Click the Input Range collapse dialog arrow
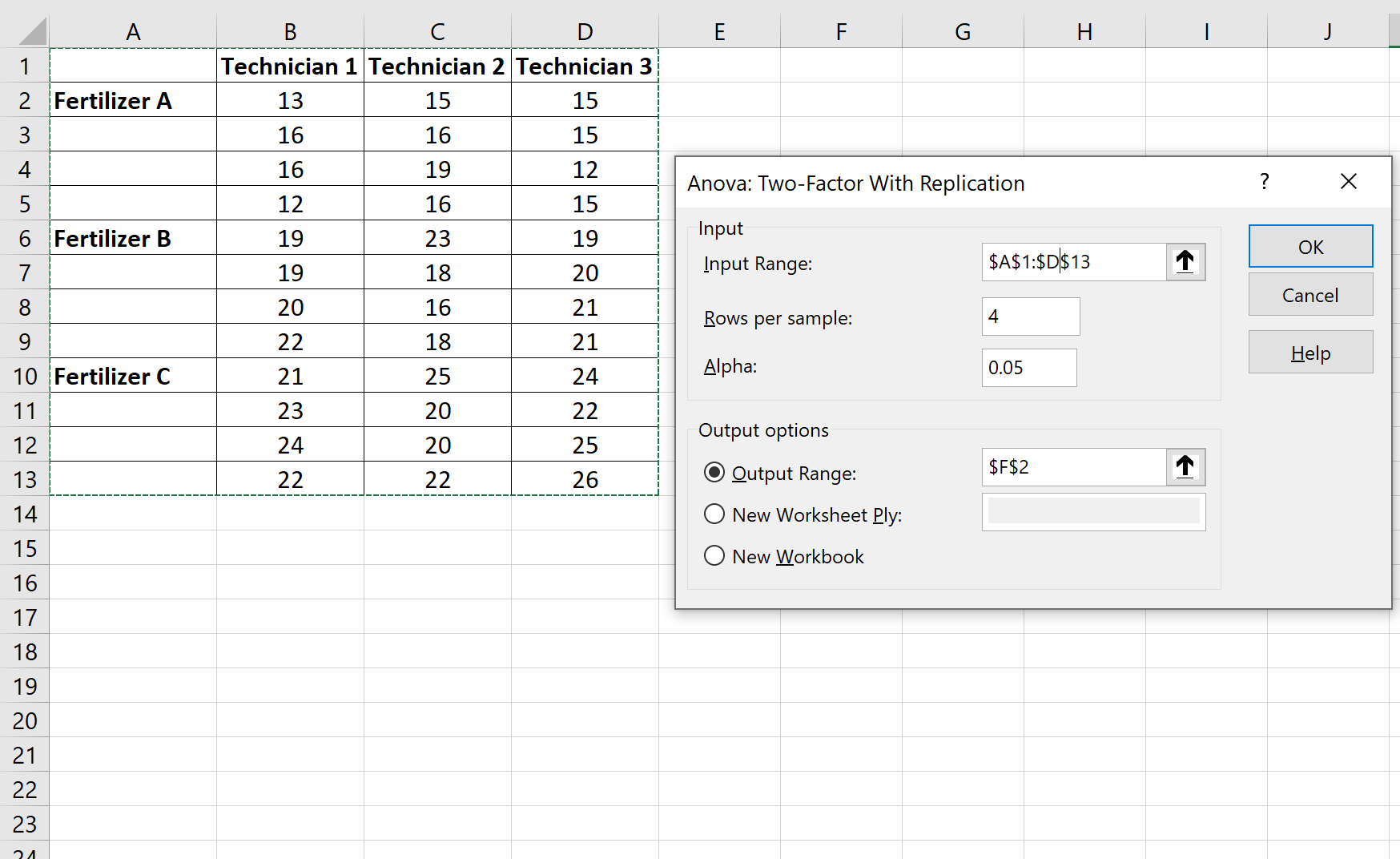Screen dimensions: 1400x859 pyautogui.click(x=1185, y=262)
